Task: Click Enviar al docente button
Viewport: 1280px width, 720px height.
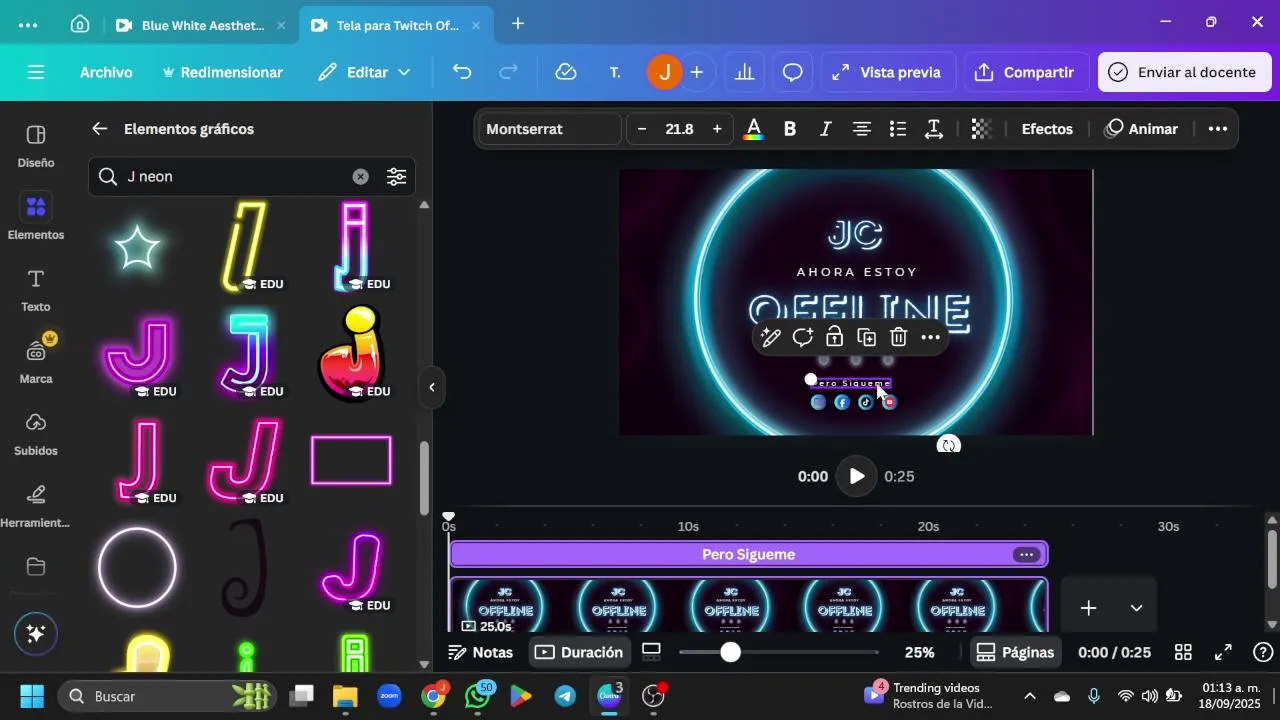Action: click(x=1184, y=72)
